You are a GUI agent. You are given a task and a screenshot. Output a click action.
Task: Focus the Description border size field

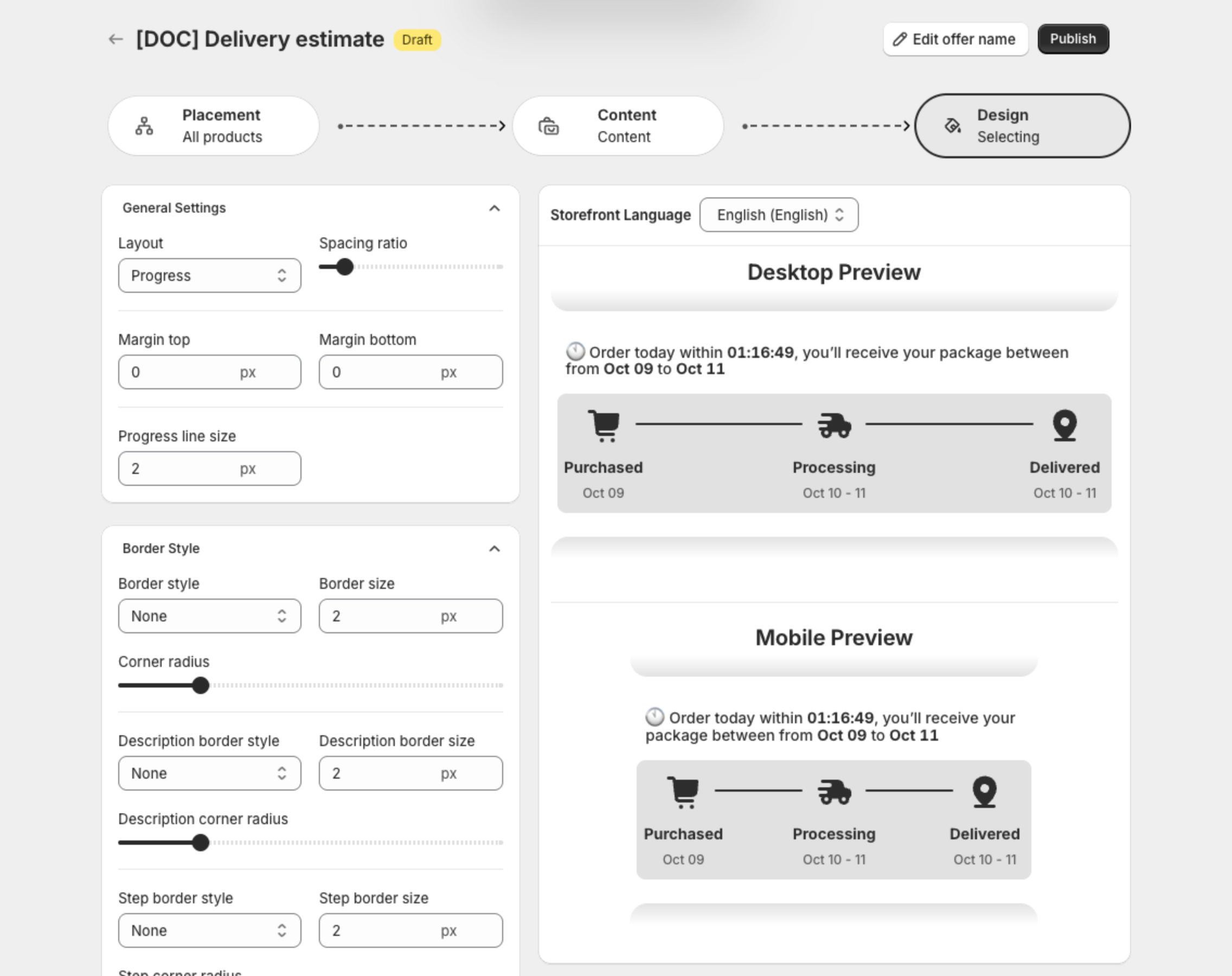(x=411, y=773)
